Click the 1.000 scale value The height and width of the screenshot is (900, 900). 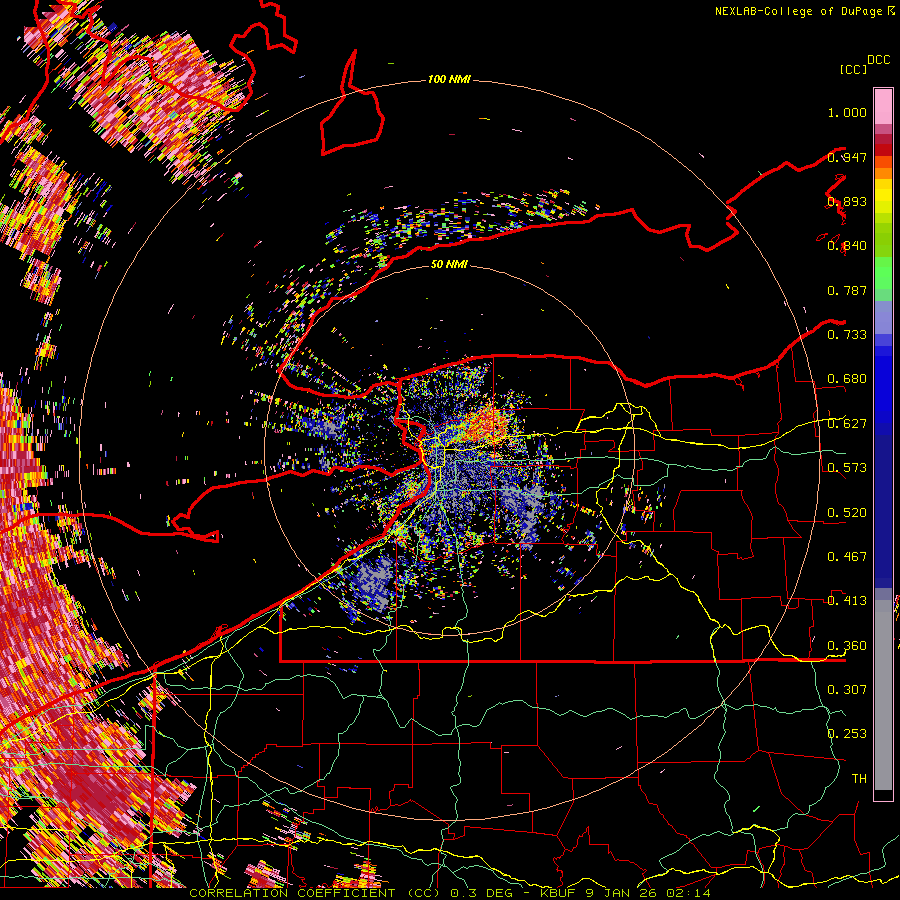point(847,112)
